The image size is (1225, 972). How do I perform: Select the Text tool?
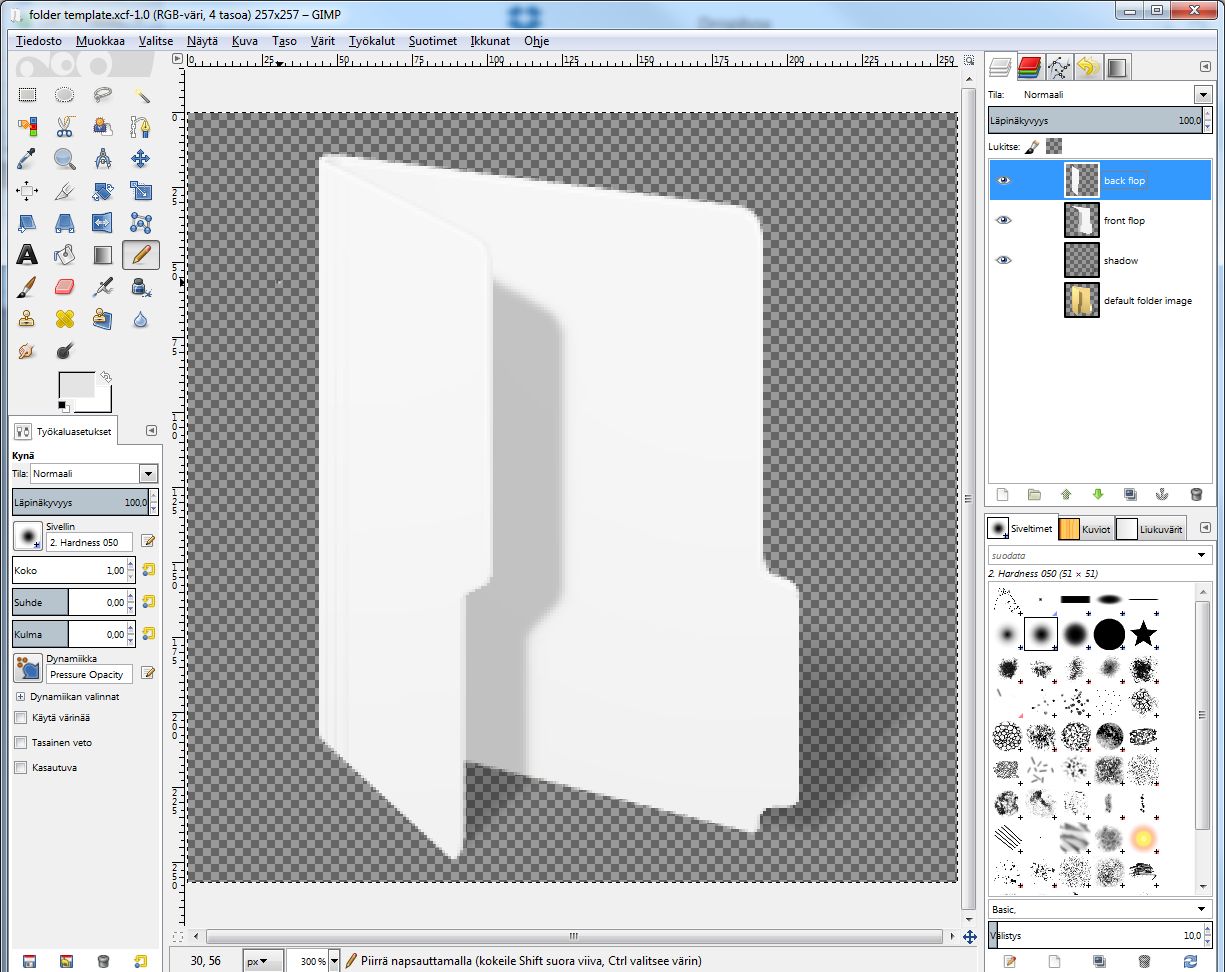click(26, 255)
